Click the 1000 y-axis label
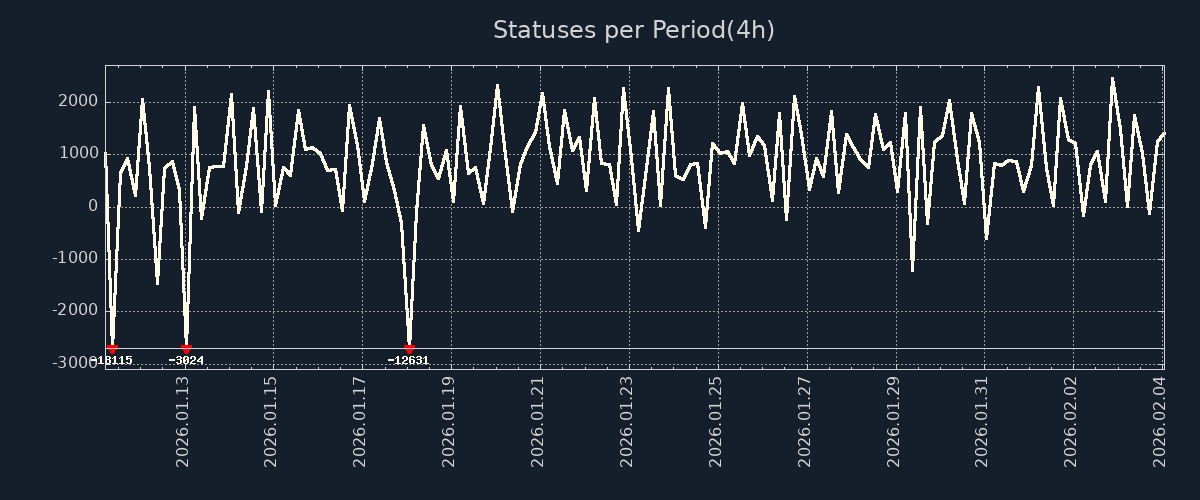1200x500 pixels. pos(77,154)
